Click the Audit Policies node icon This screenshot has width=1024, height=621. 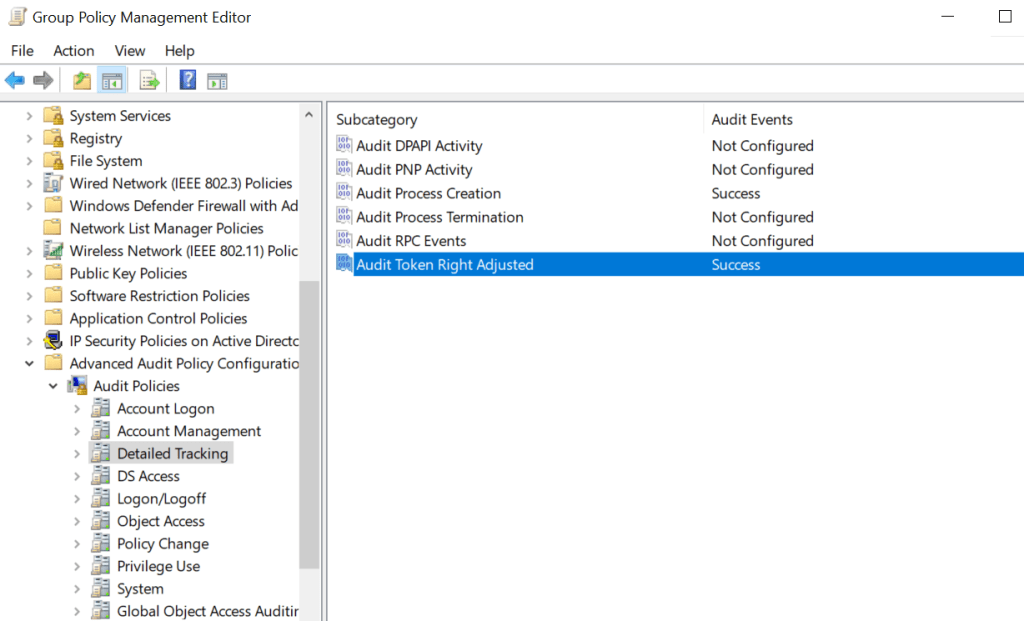[x=77, y=386]
